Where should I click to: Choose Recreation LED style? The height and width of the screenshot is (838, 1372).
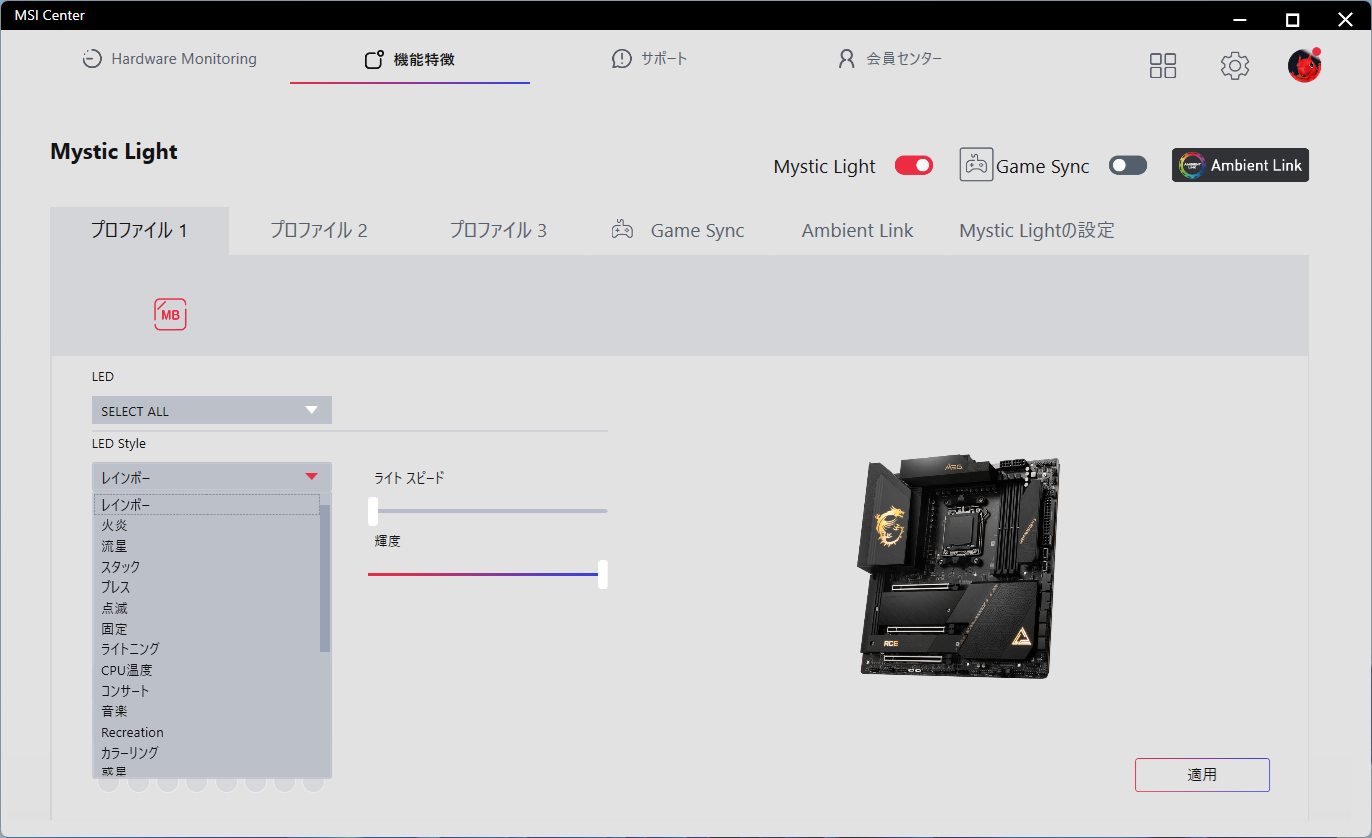pos(207,732)
